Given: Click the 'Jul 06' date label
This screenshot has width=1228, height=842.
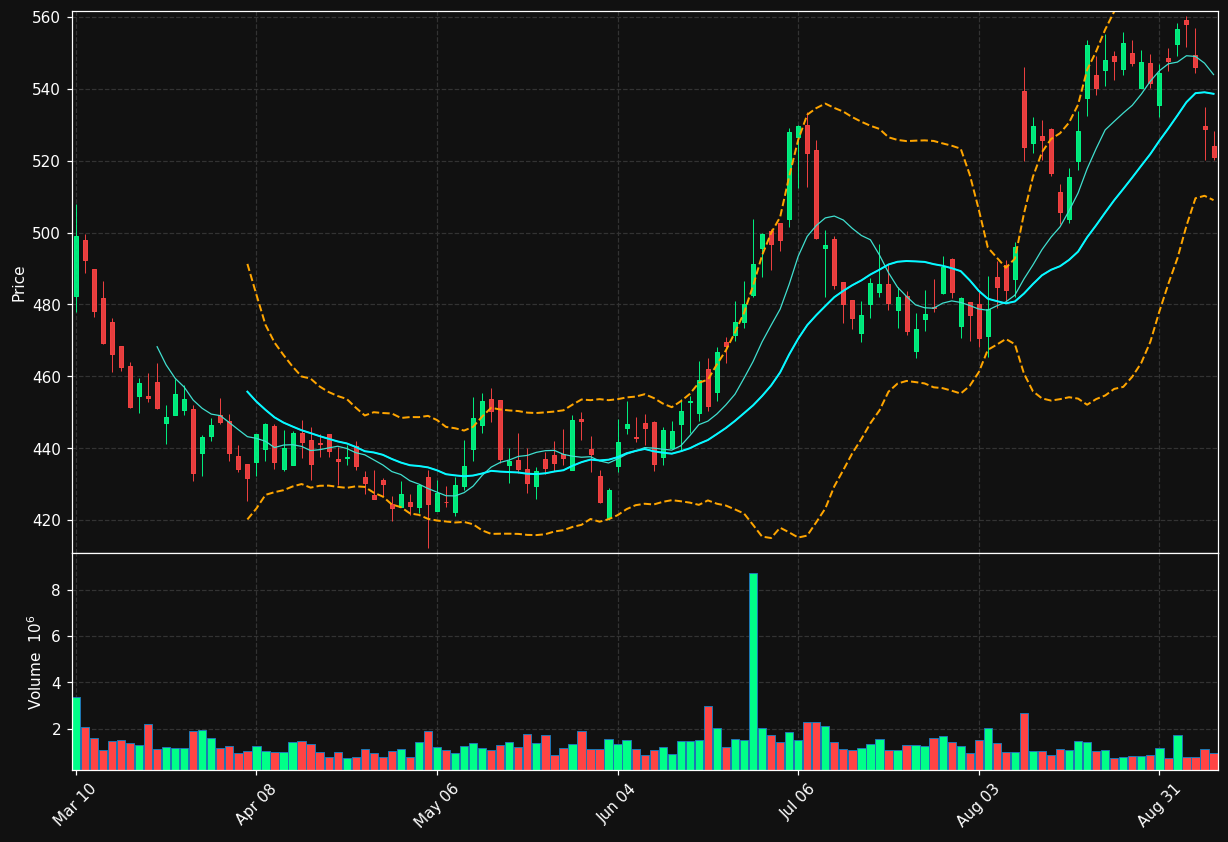Looking at the screenshot, I should coord(798,804).
